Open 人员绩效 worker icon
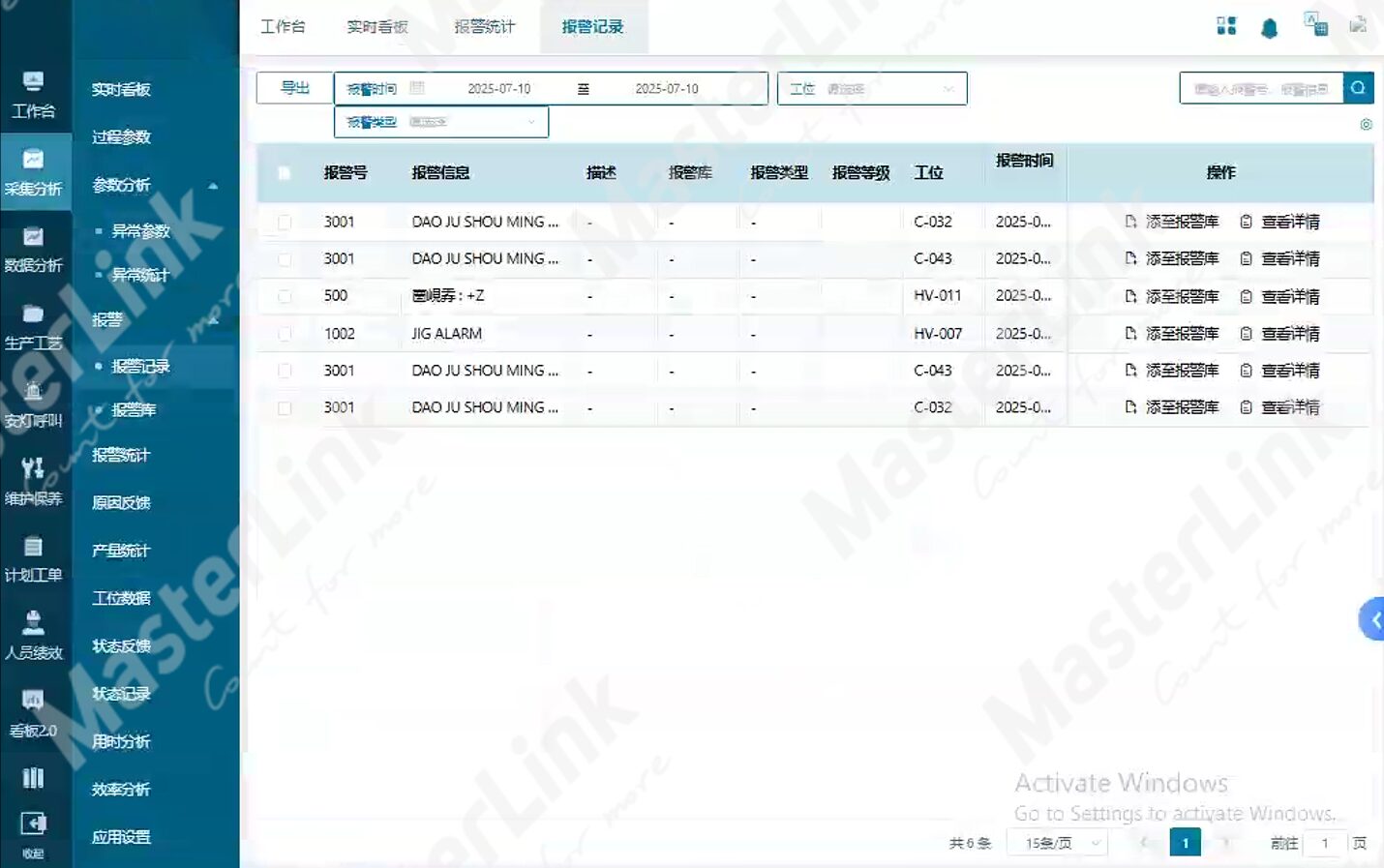The width and height of the screenshot is (1384, 868). pos(33,622)
